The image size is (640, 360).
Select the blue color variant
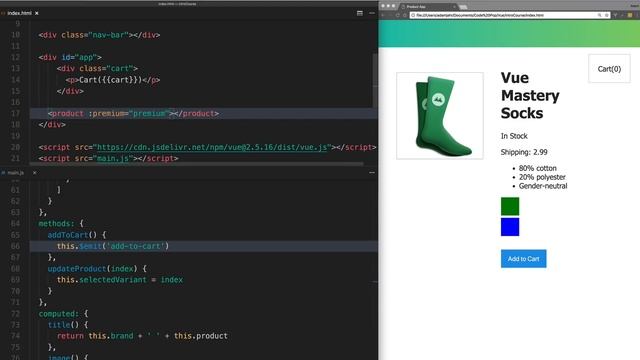coord(510,227)
